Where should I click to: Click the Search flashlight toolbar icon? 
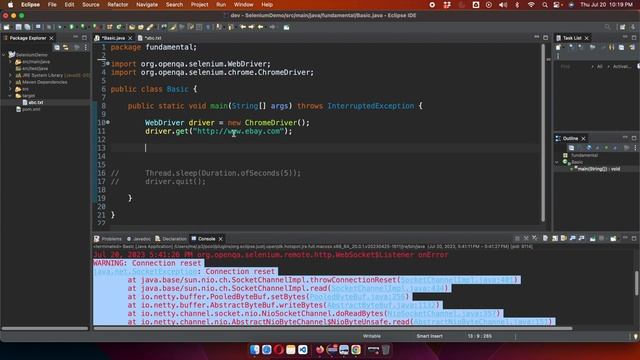tap(150, 27)
